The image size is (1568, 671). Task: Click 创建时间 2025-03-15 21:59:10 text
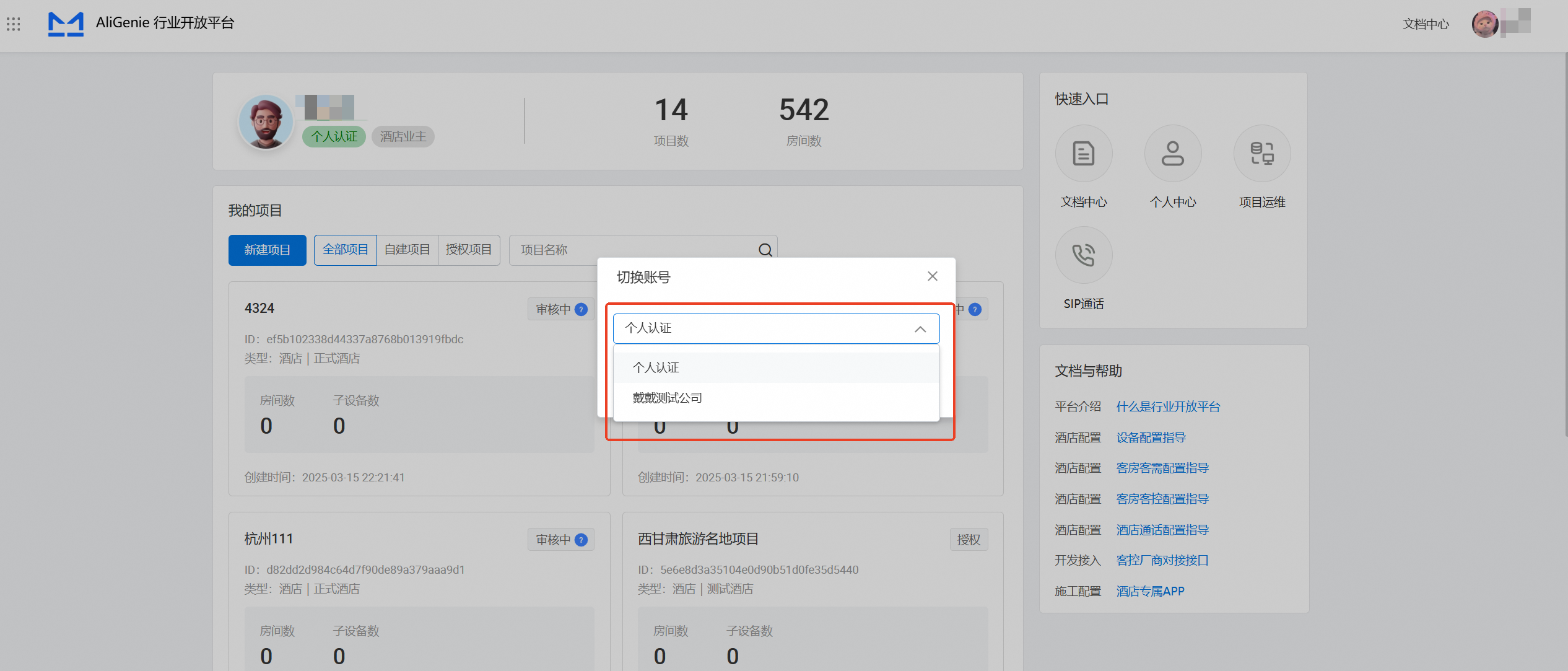(x=718, y=478)
